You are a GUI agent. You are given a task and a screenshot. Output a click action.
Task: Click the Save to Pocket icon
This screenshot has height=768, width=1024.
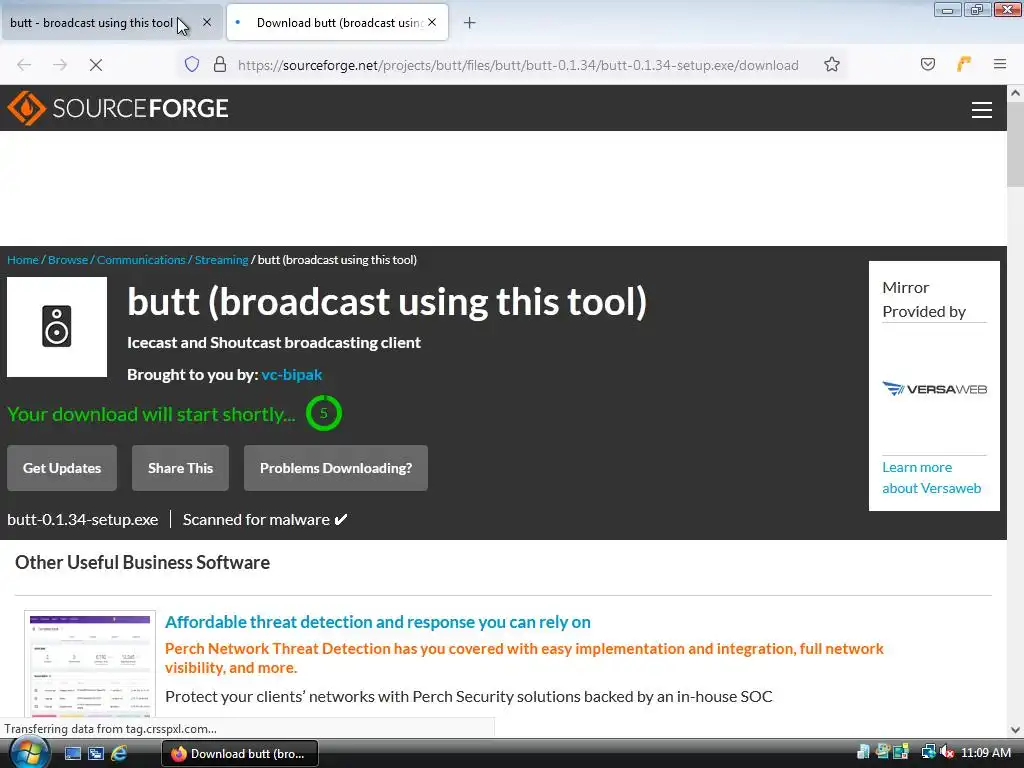(927, 64)
